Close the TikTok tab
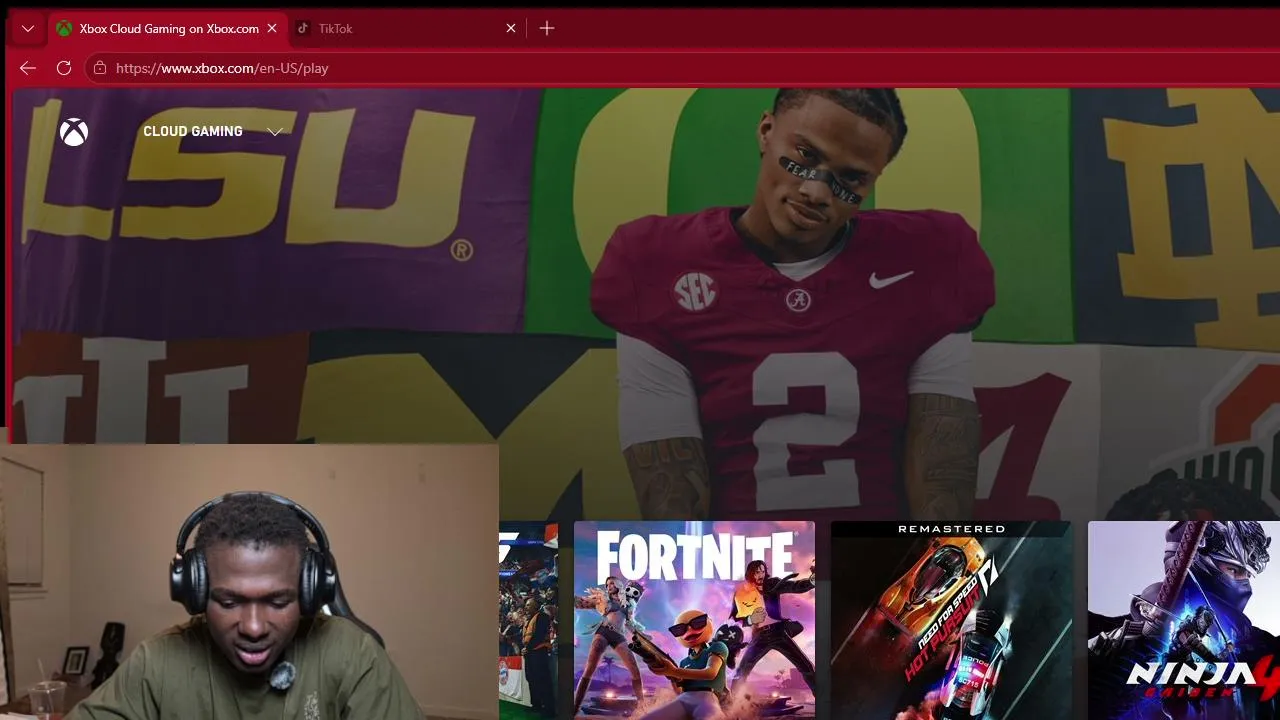 pyautogui.click(x=511, y=29)
